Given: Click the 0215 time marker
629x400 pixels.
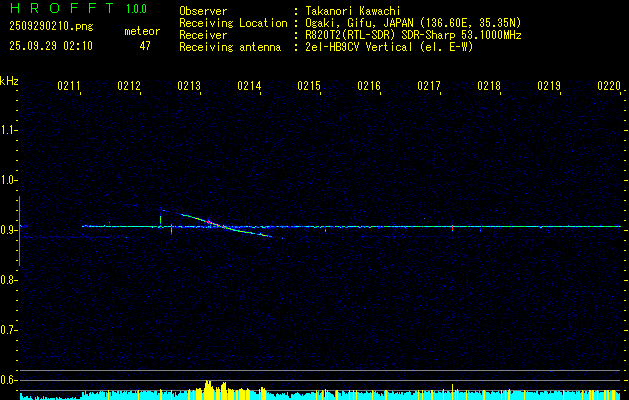Looking at the screenshot, I should coord(309,86).
